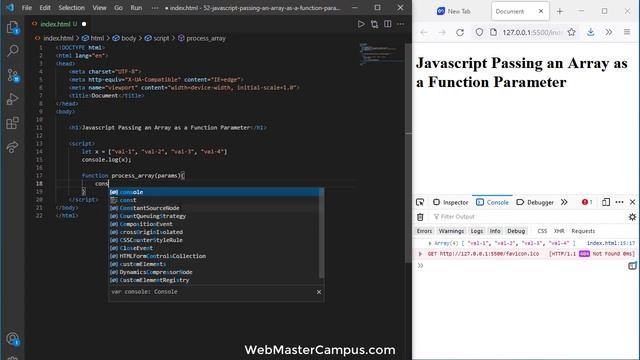Image resolution: width=640 pixels, height=360 pixels.
Task: Open a new browser tab with plus
Action: [x=560, y=11]
